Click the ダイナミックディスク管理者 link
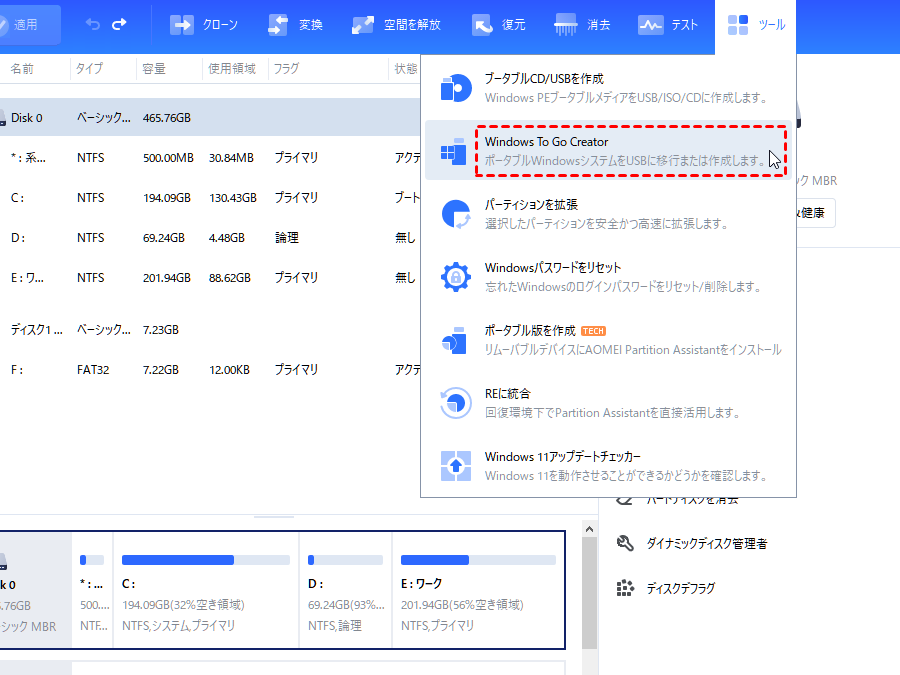The height and width of the screenshot is (675, 900). click(706, 544)
